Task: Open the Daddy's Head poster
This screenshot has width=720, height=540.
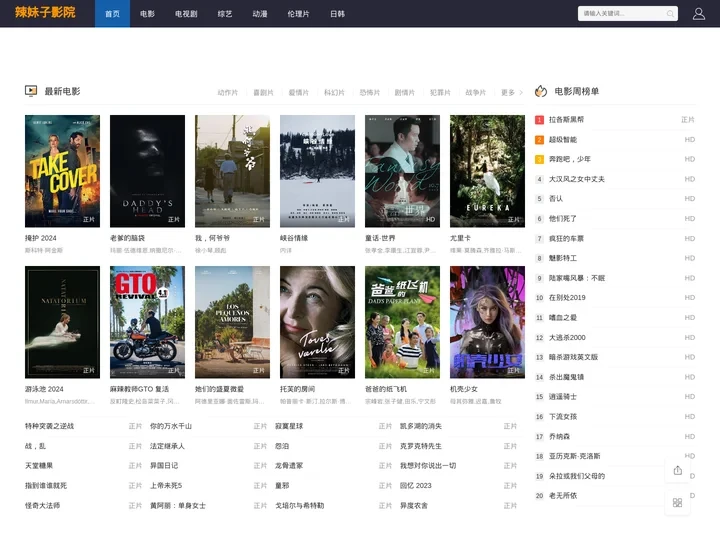Action: (x=147, y=171)
